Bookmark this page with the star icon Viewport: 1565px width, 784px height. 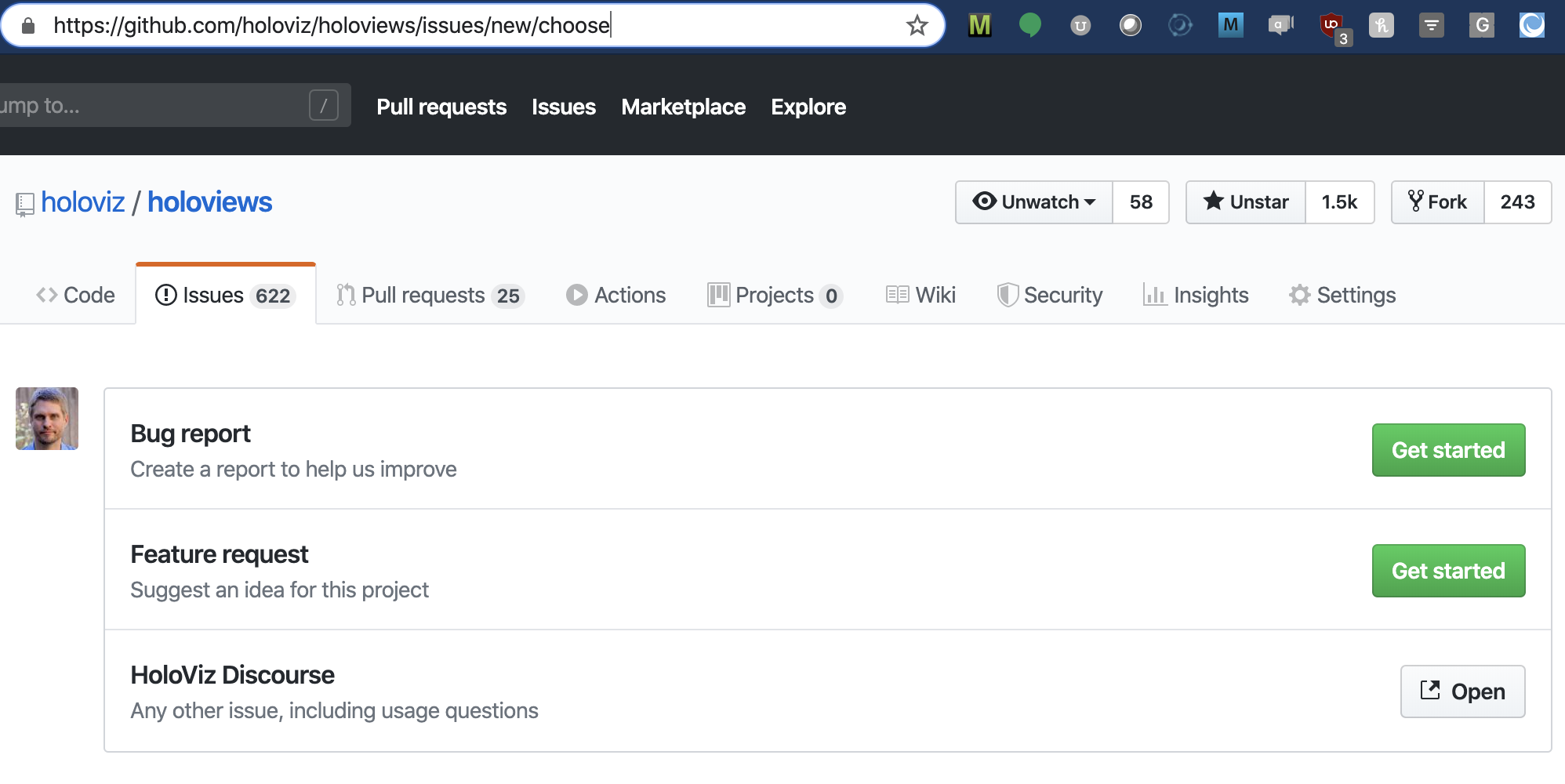pos(917,26)
